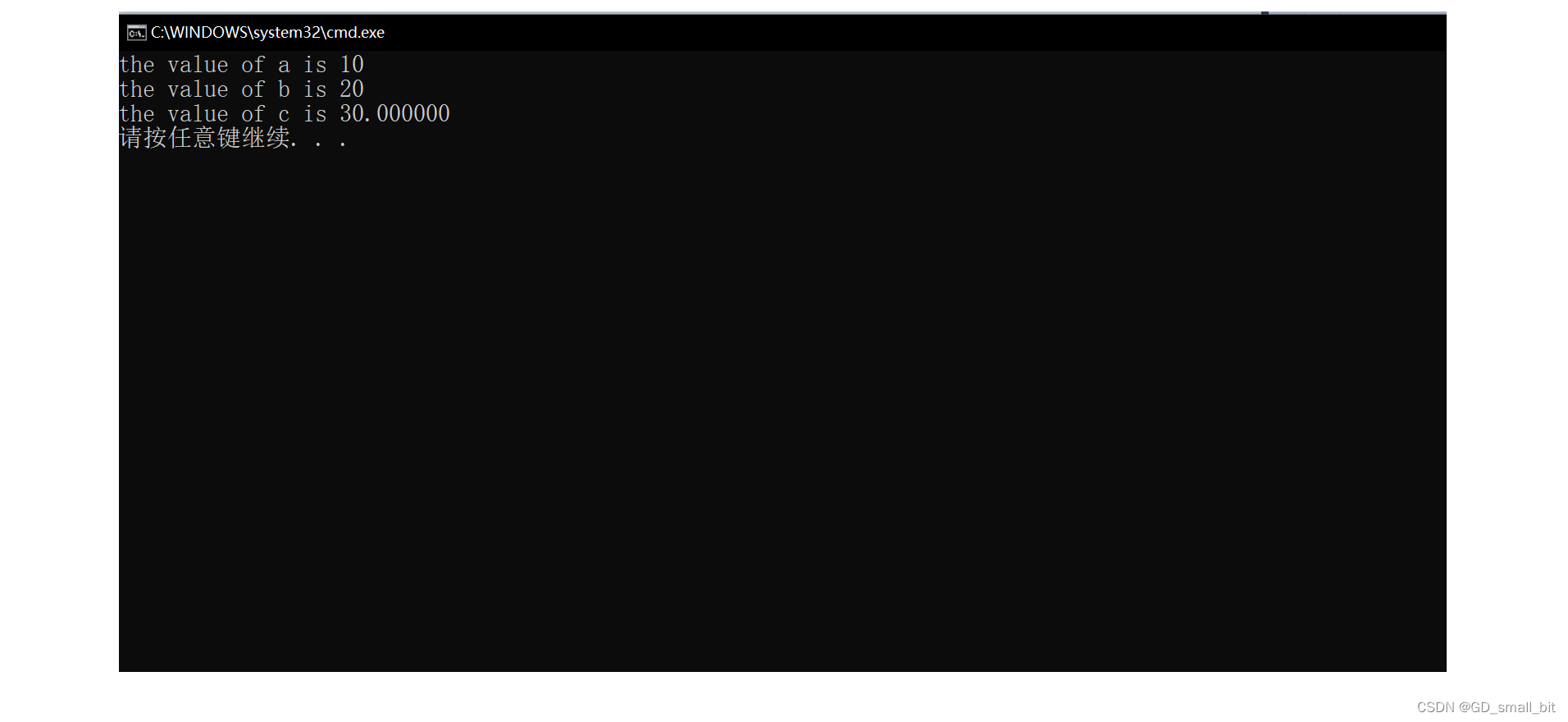The width and height of the screenshot is (1568, 722).
Task: Click the letter a in the first line
Action: 284,66
